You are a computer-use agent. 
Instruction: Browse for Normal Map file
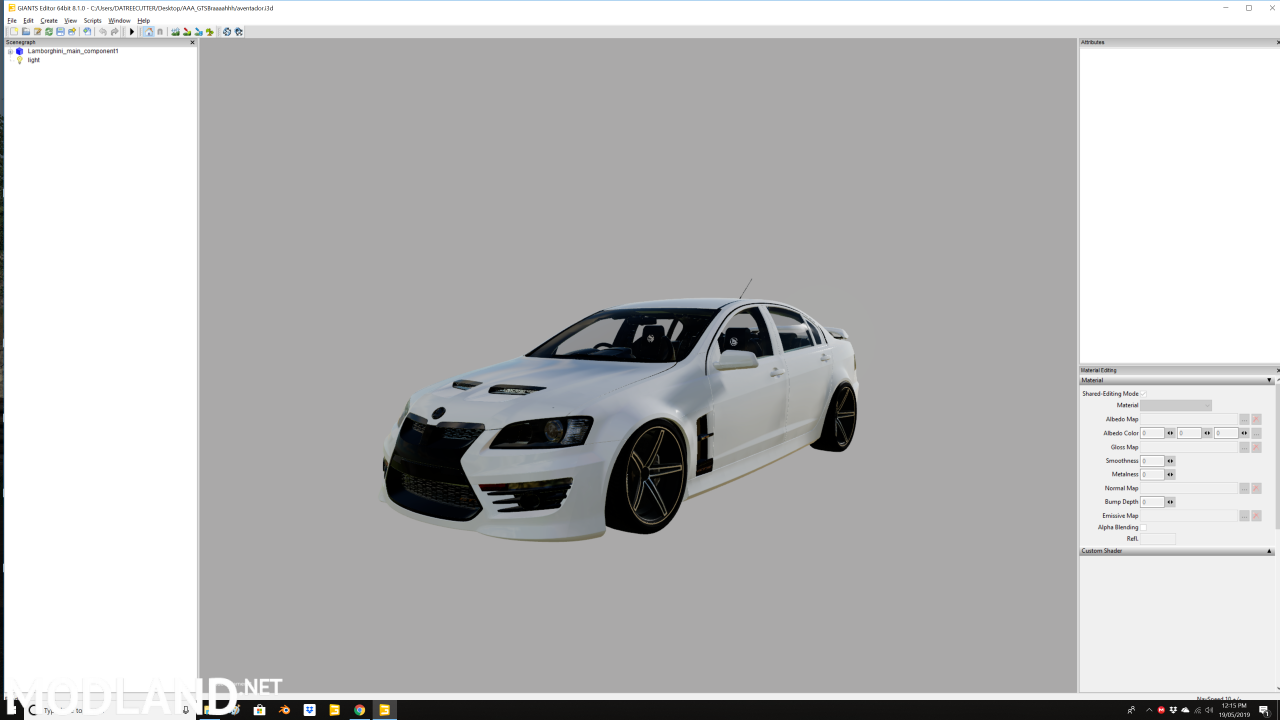1244,488
